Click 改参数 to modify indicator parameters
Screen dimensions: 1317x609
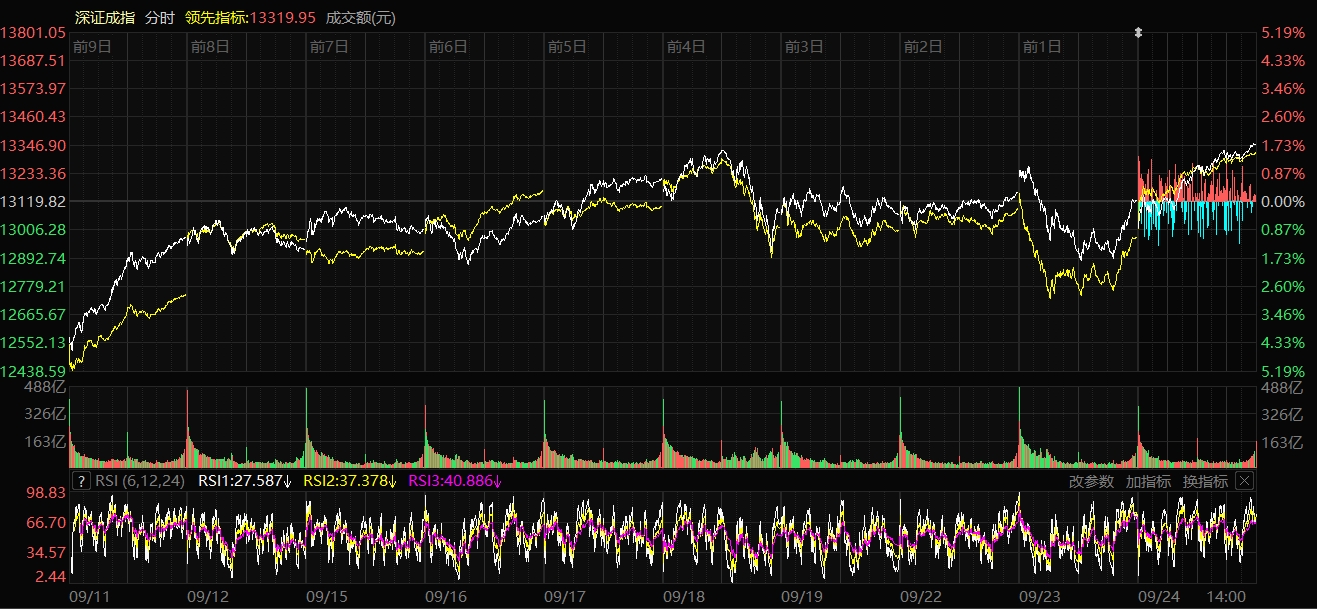tap(1091, 481)
